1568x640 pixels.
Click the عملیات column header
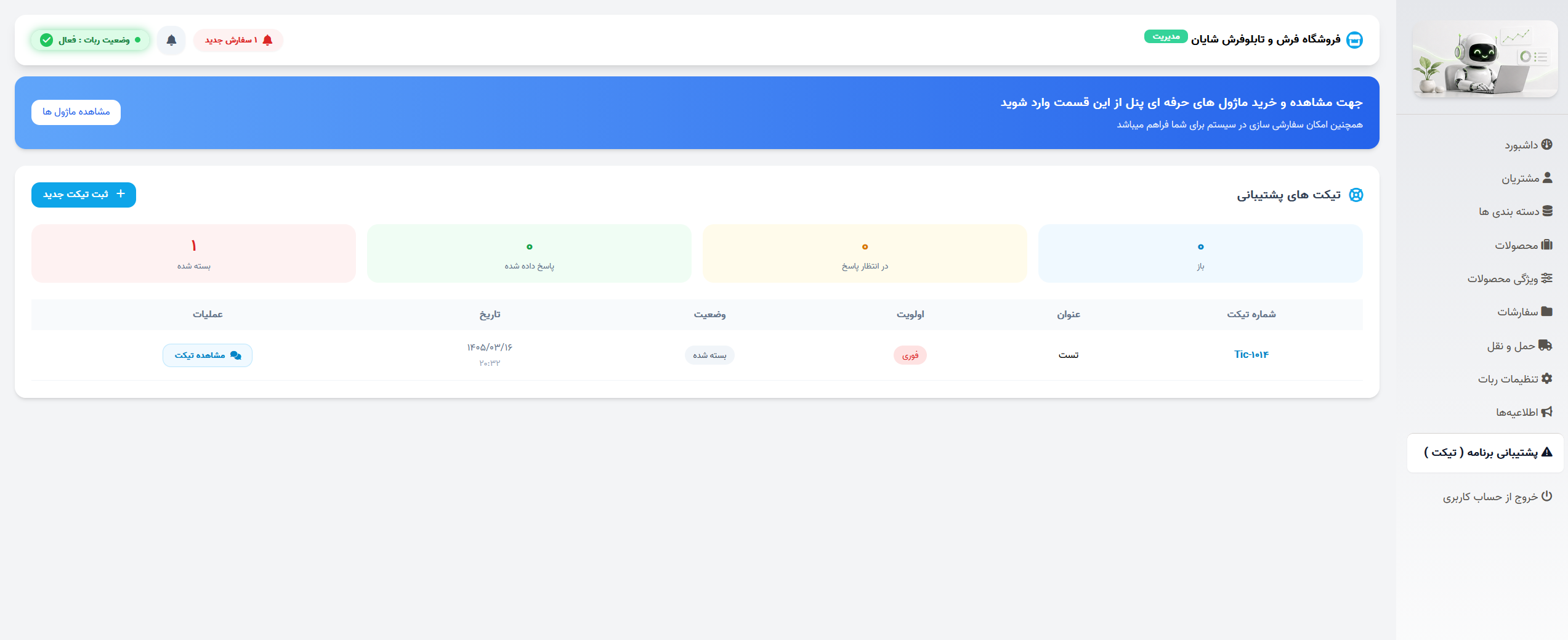click(208, 315)
